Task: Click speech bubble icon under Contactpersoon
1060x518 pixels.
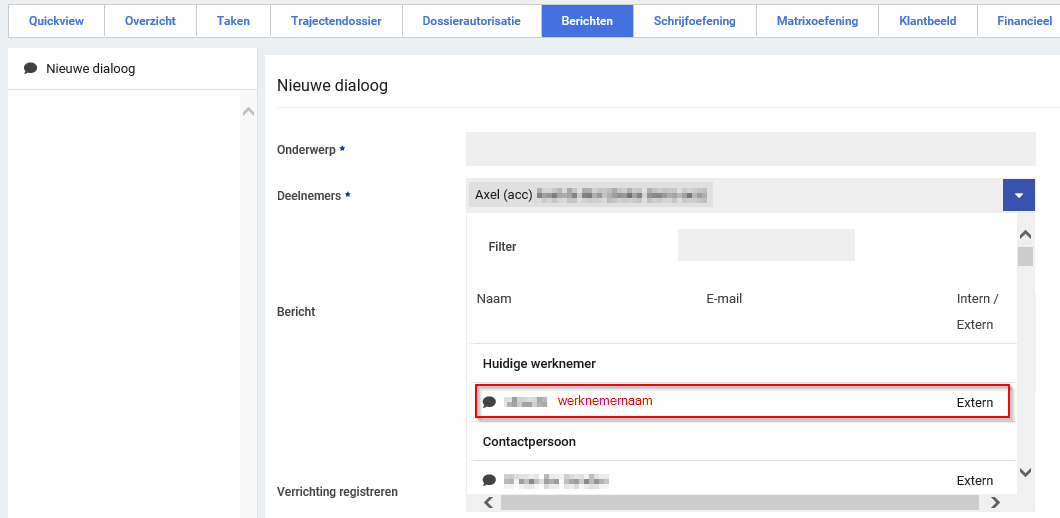Action: point(489,481)
